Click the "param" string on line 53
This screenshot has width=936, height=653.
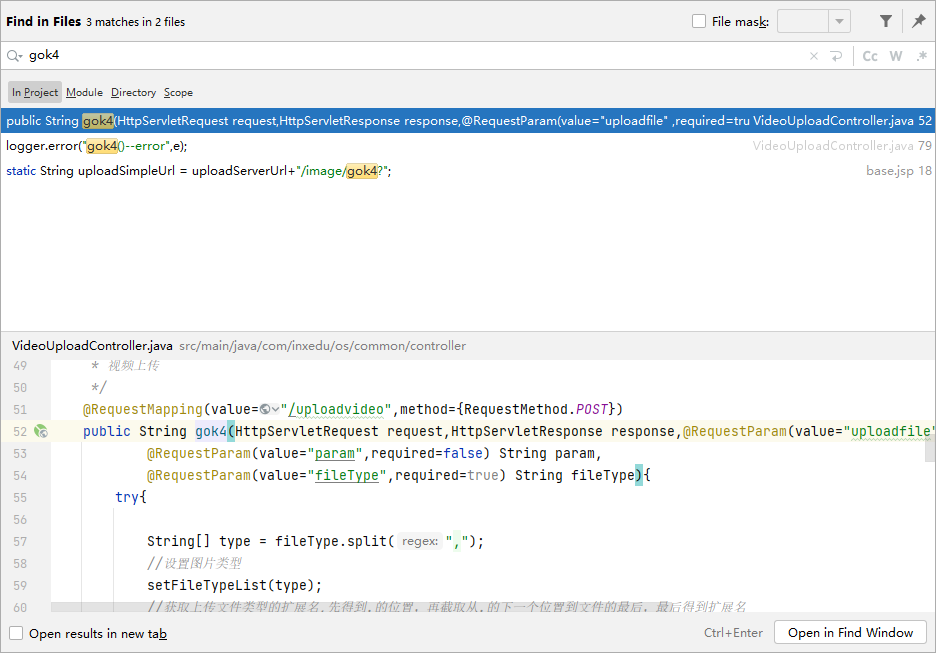[335, 454]
